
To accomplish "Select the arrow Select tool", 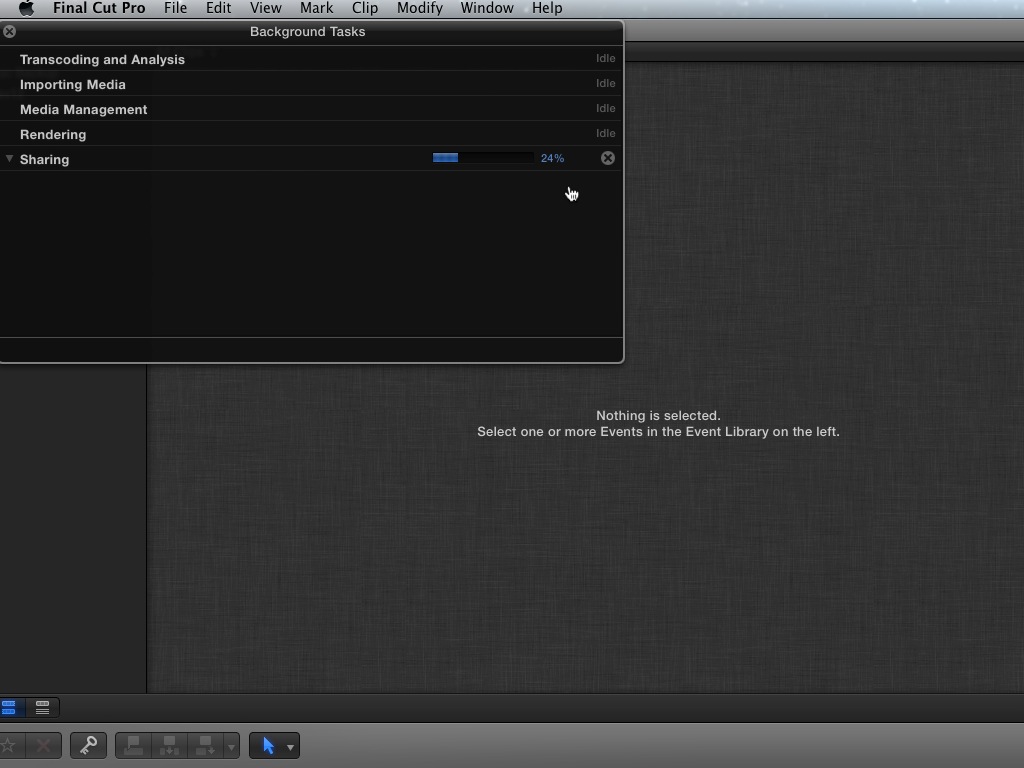I will coord(268,745).
